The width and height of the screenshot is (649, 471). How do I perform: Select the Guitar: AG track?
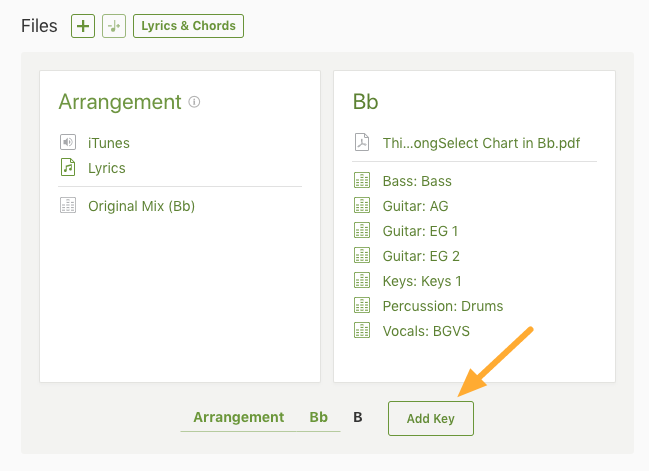pos(416,206)
